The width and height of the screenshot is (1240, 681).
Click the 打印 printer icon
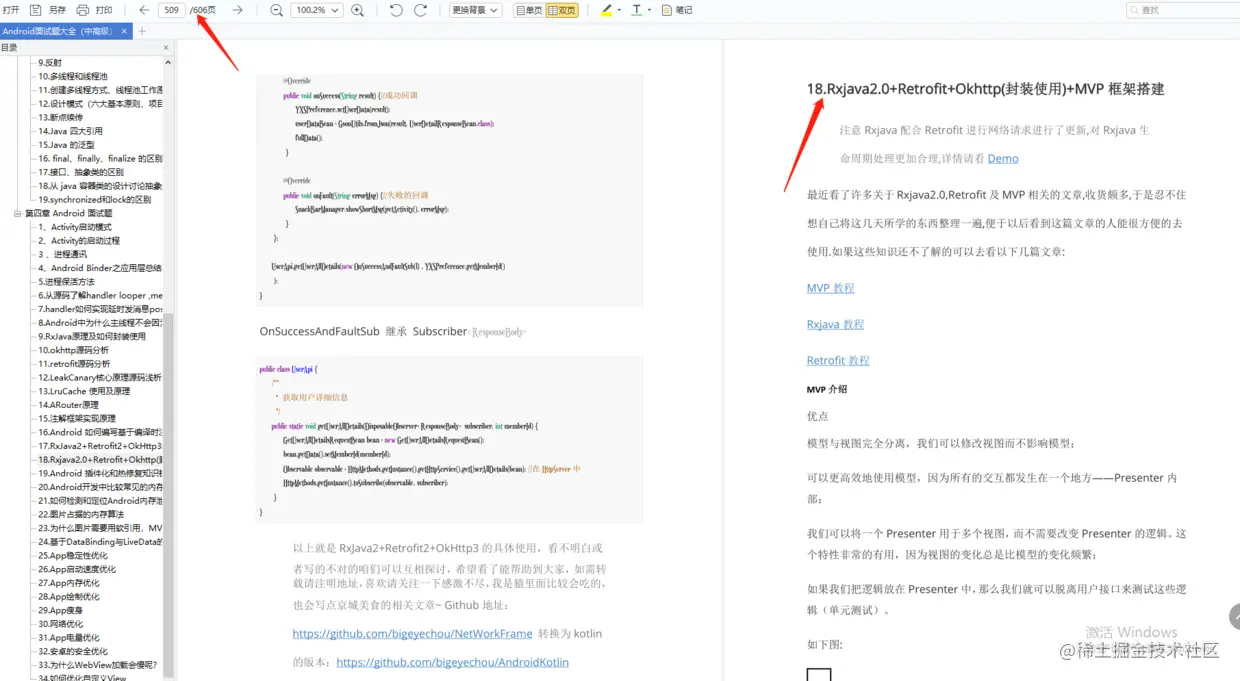(82, 10)
